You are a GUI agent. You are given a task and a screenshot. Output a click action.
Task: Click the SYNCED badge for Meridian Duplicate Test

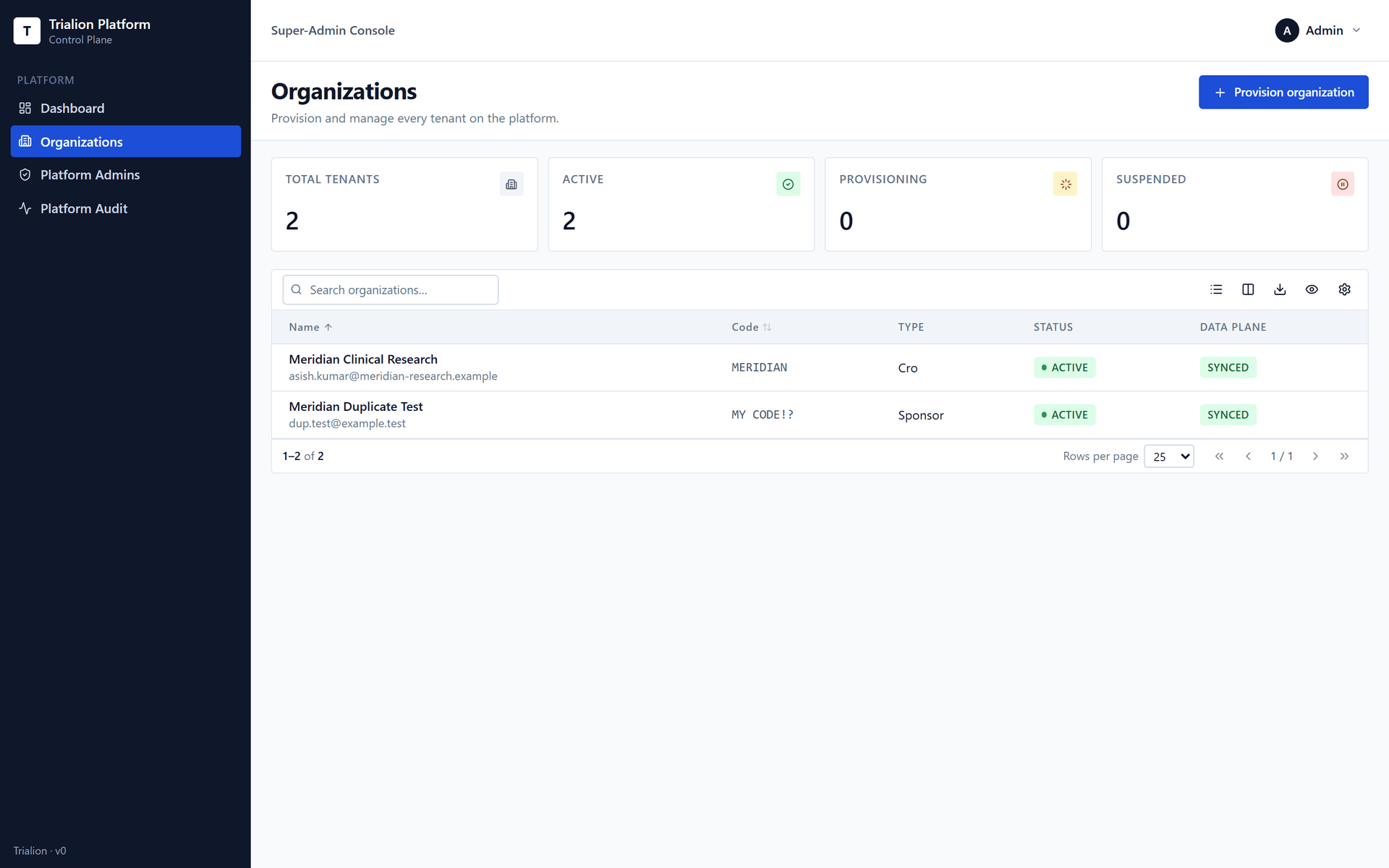[x=1228, y=415]
